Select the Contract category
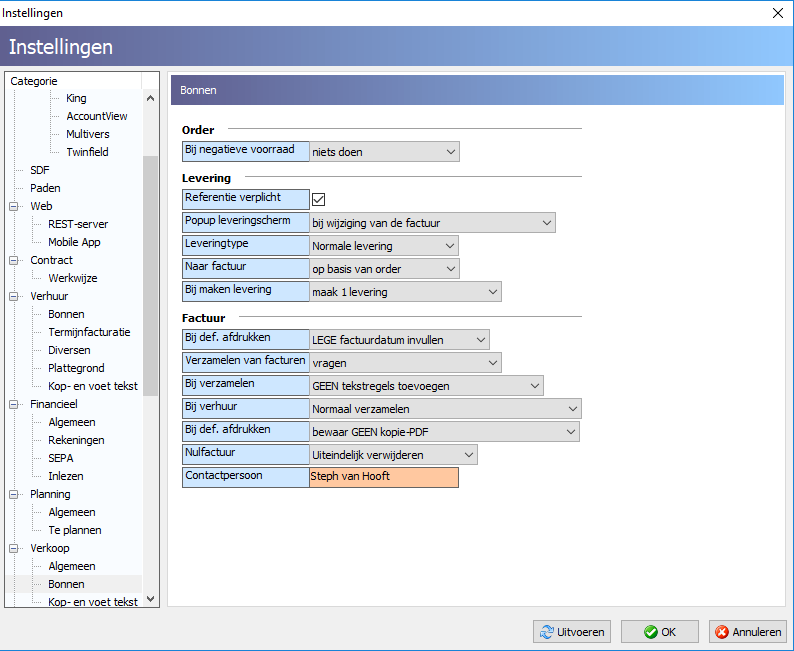 coord(51,260)
